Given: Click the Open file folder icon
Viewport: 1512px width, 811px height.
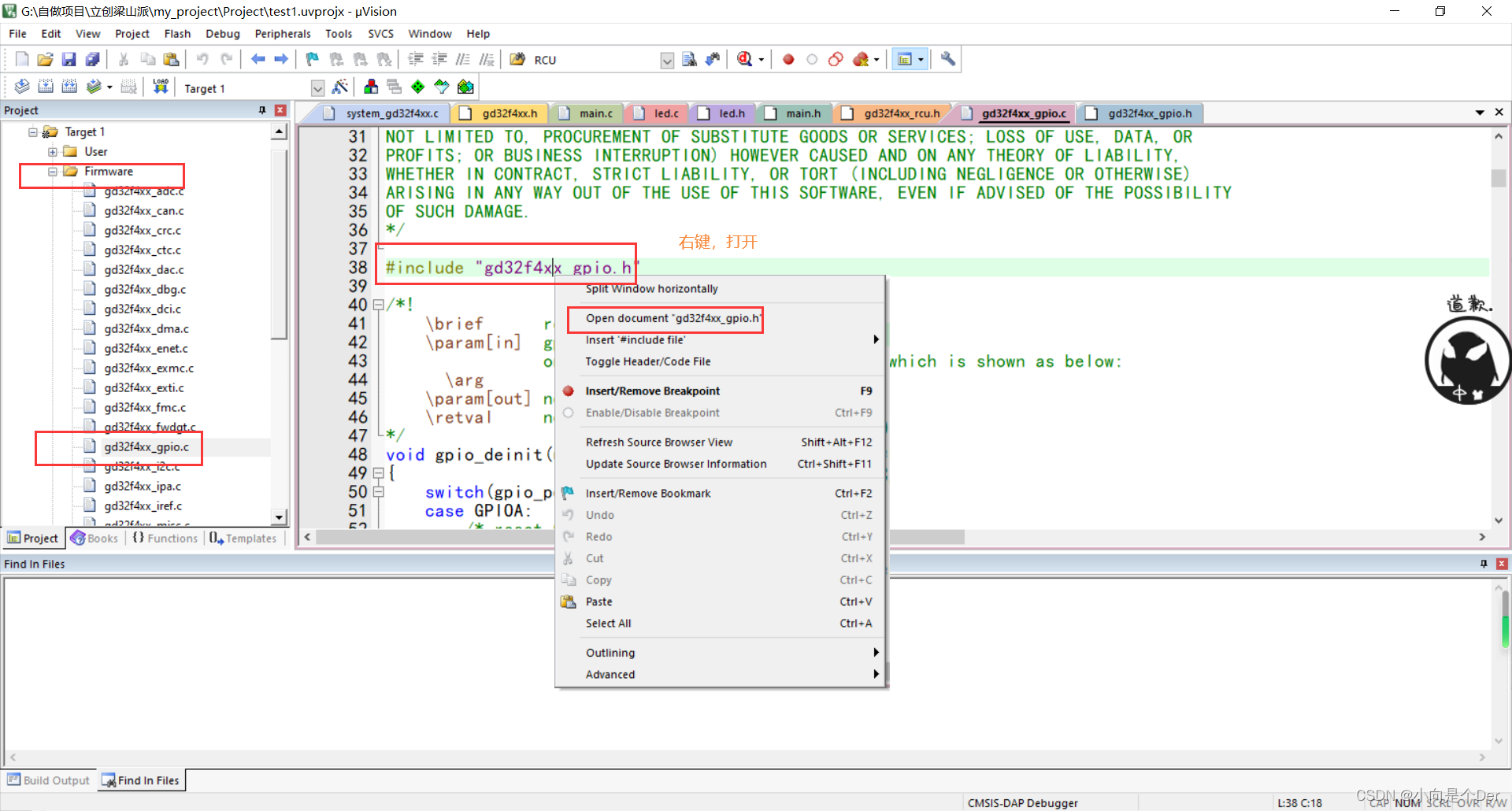Looking at the screenshot, I should point(46,59).
